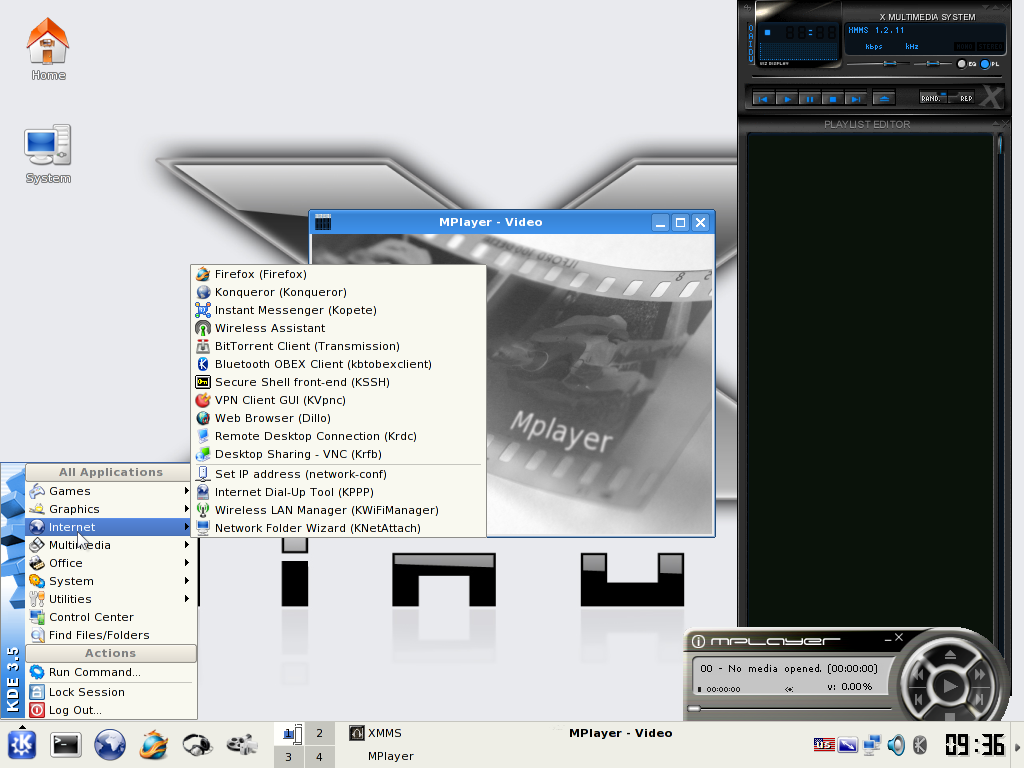The height and width of the screenshot is (768, 1024).
Task: Expand the Internet submenu arrow
Action: (x=187, y=526)
